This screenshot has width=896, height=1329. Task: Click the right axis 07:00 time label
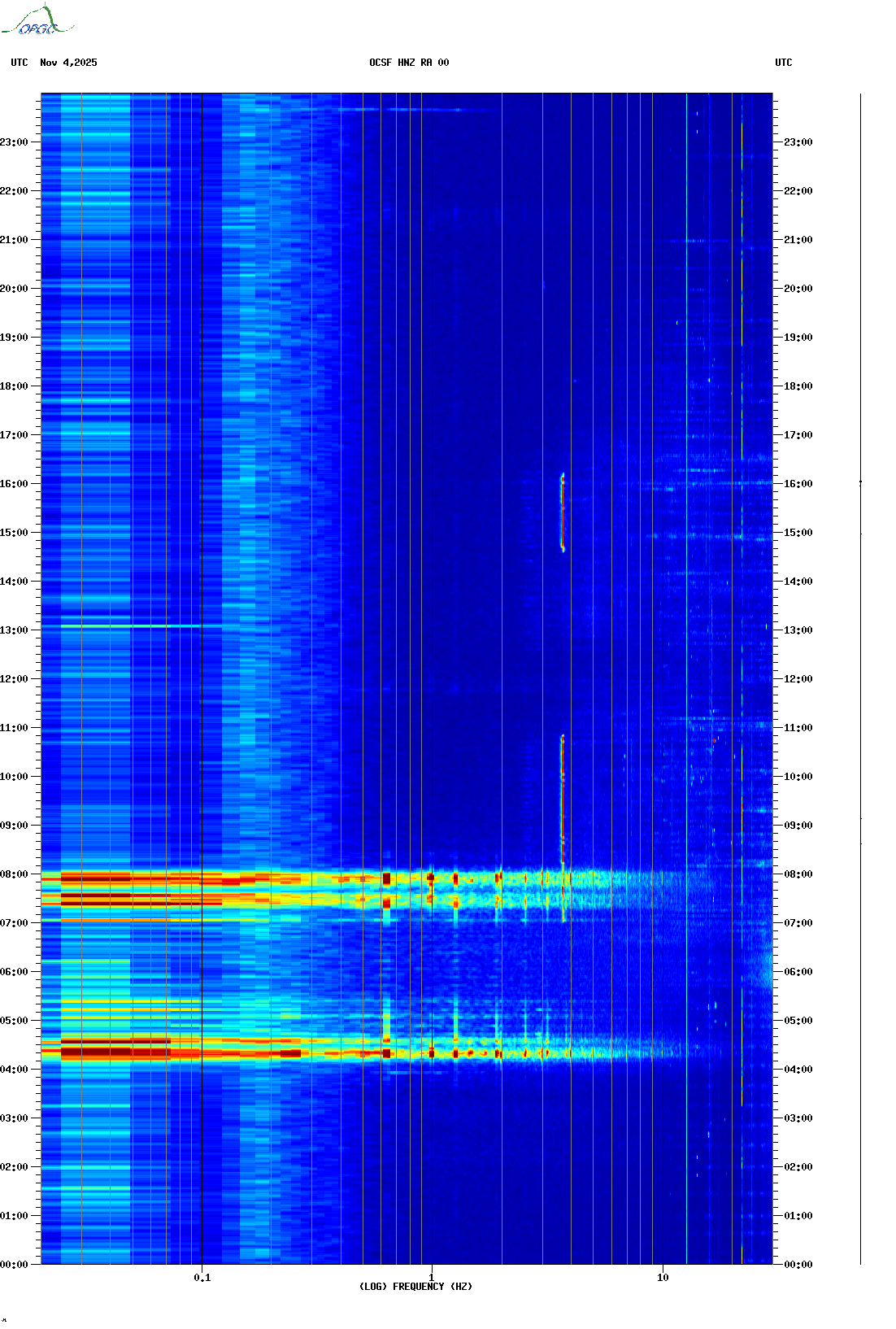[798, 923]
